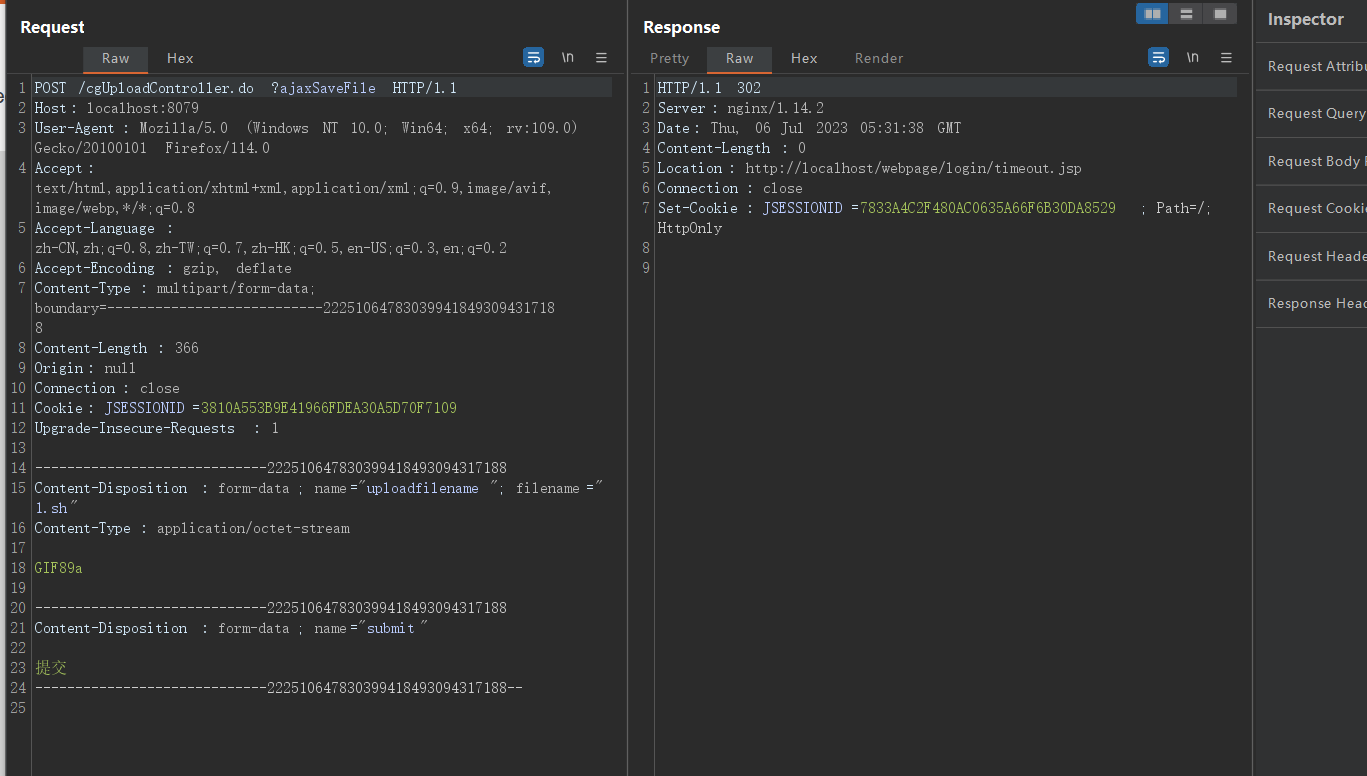
Task: Switch to Request Raw tab
Action: (115, 59)
